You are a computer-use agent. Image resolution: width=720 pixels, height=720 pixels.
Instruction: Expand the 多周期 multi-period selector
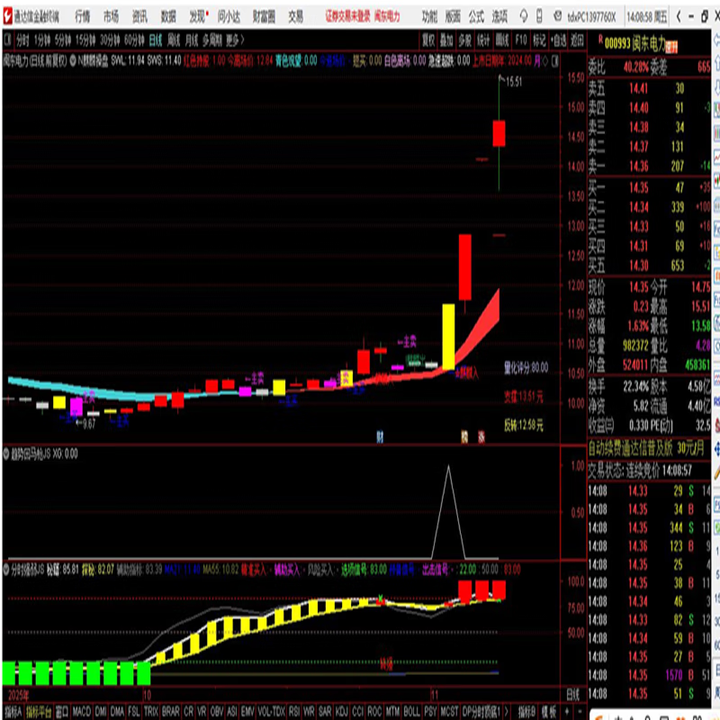211,40
